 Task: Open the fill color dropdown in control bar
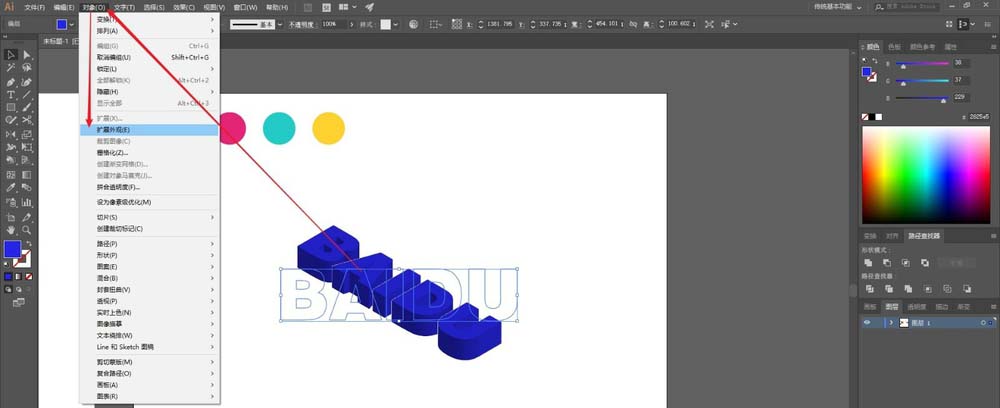71,24
